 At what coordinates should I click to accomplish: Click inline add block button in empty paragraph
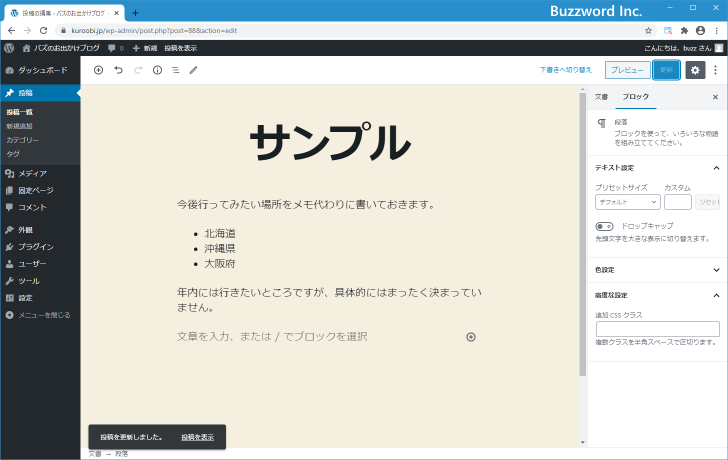point(471,337)
